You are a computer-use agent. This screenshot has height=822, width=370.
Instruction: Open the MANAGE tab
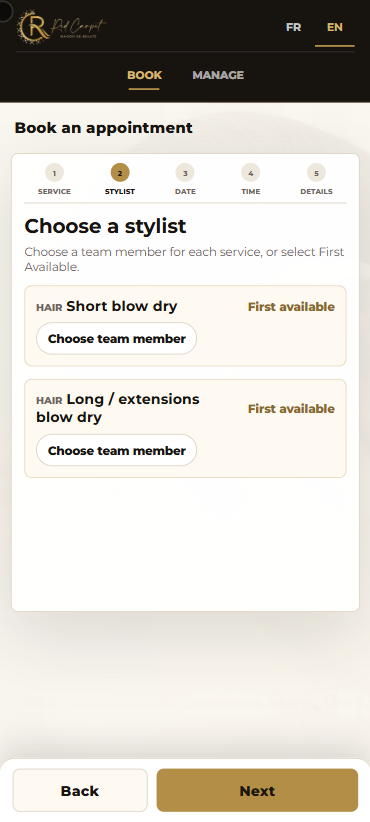point(218,75)
